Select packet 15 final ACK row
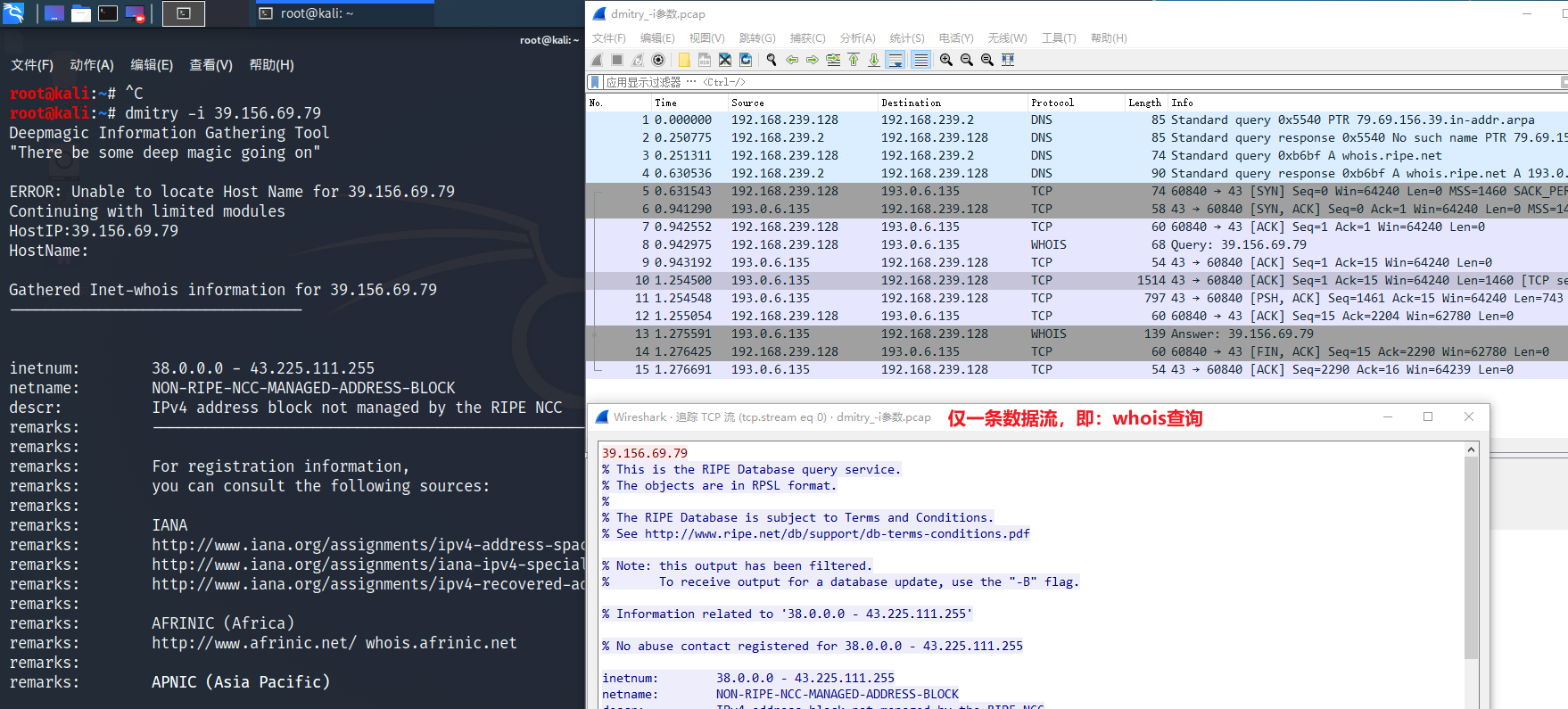This screenshot has height=709, width=1568. 1077,369
